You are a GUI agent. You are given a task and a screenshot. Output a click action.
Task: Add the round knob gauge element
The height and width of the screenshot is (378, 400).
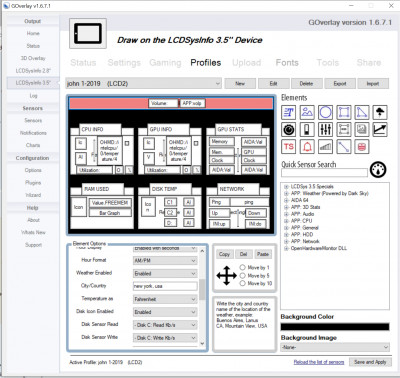click(289, 129)
